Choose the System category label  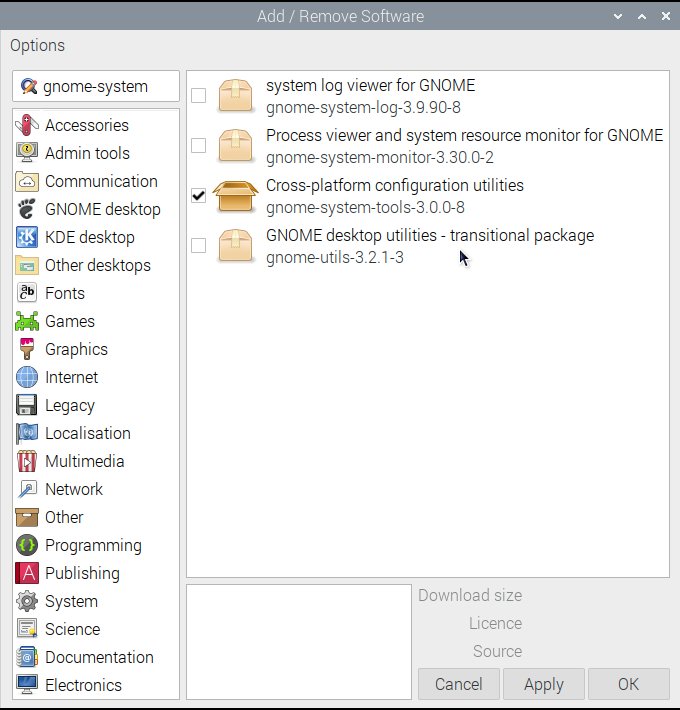click(x=71, y=602)
